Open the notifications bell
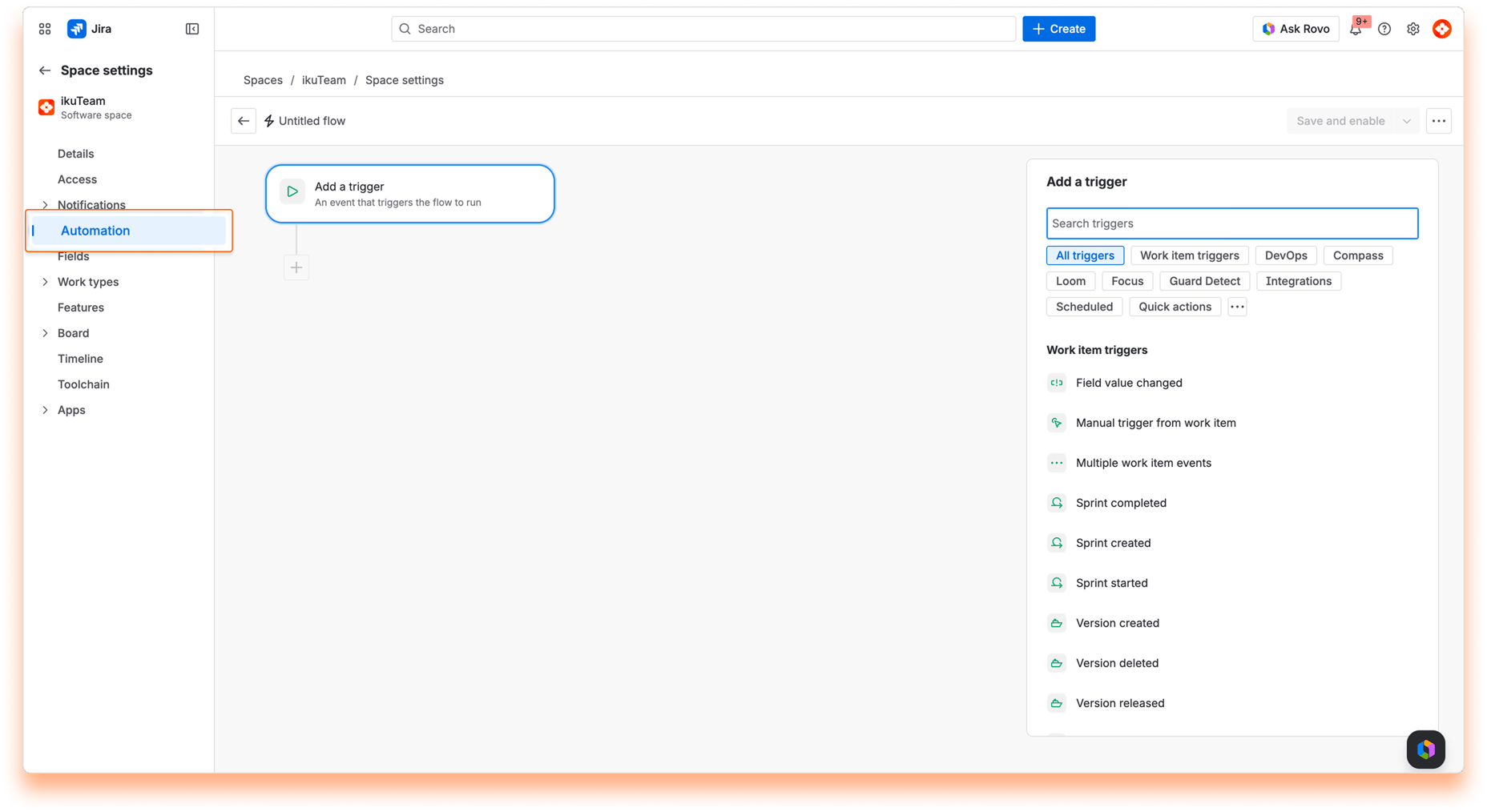The image size is (1487, 812). coord(1356,29)
